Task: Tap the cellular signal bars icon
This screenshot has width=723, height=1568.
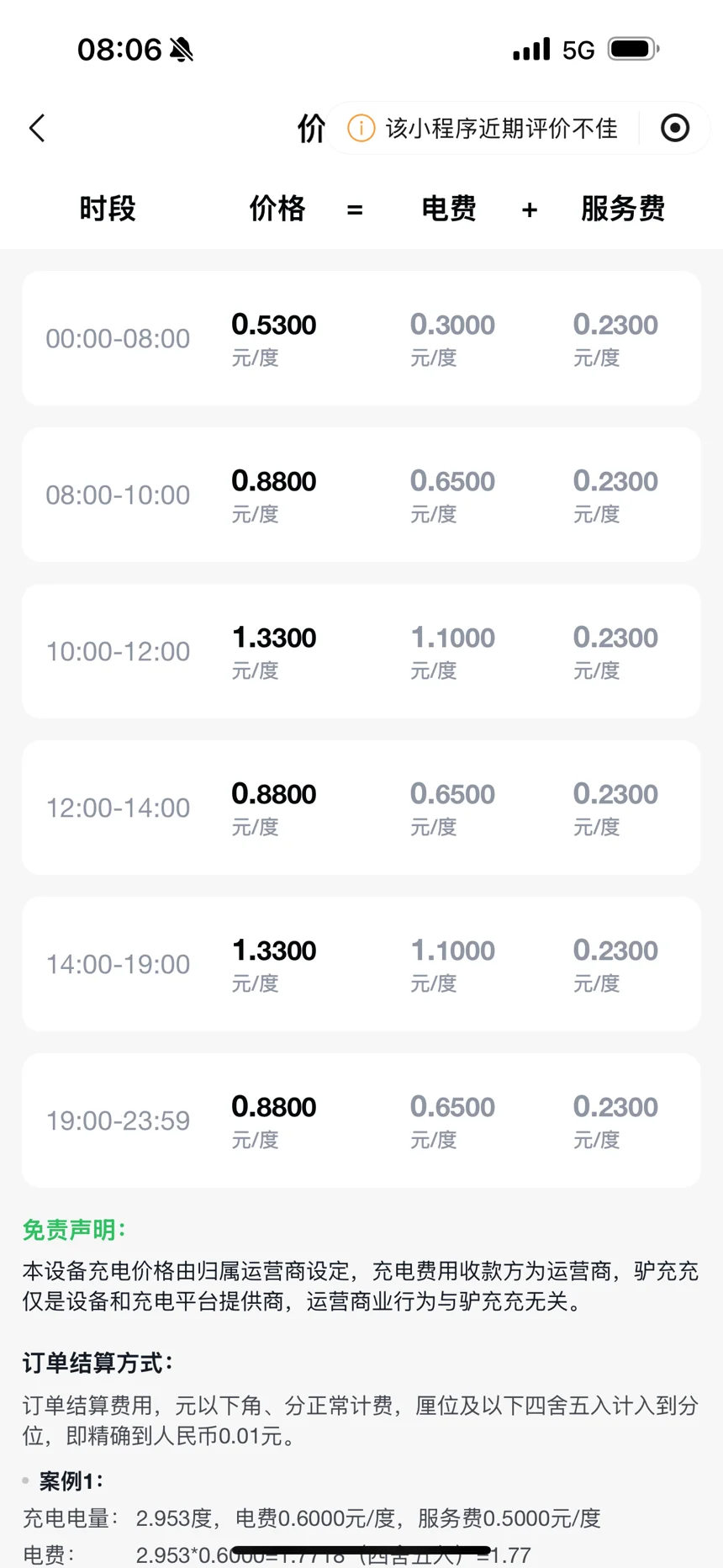Action: [531, 50]
